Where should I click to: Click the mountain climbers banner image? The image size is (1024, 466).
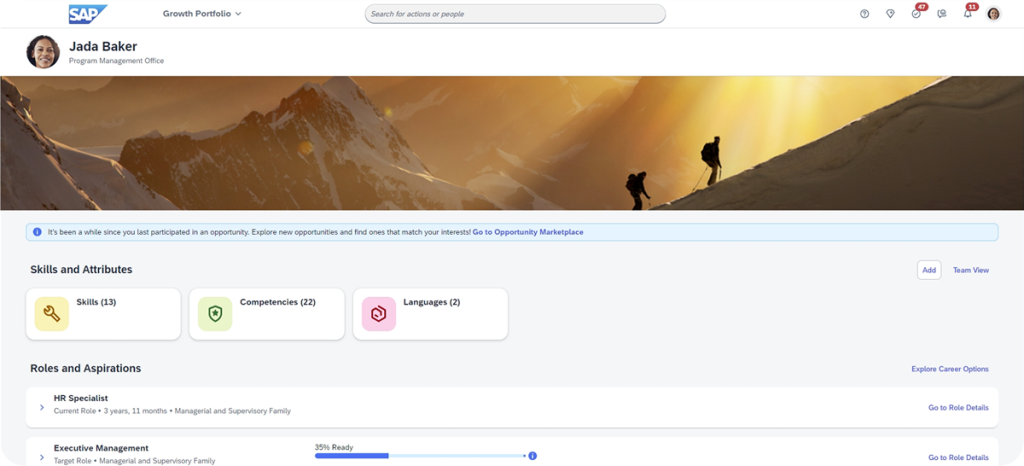(x=512, y=143)
